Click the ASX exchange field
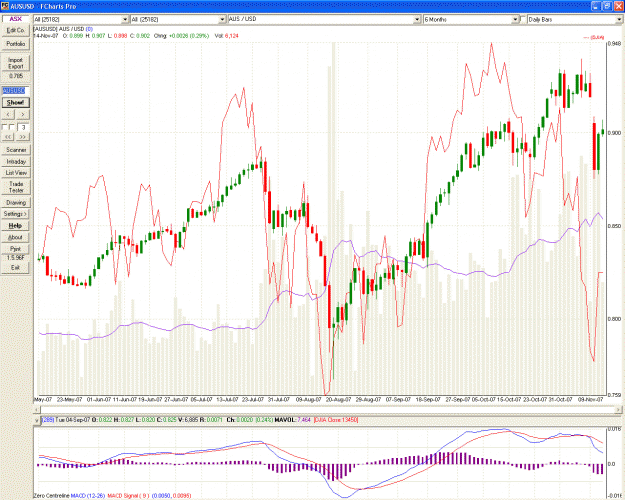This screenshot has width=625, height=500. 16,19
